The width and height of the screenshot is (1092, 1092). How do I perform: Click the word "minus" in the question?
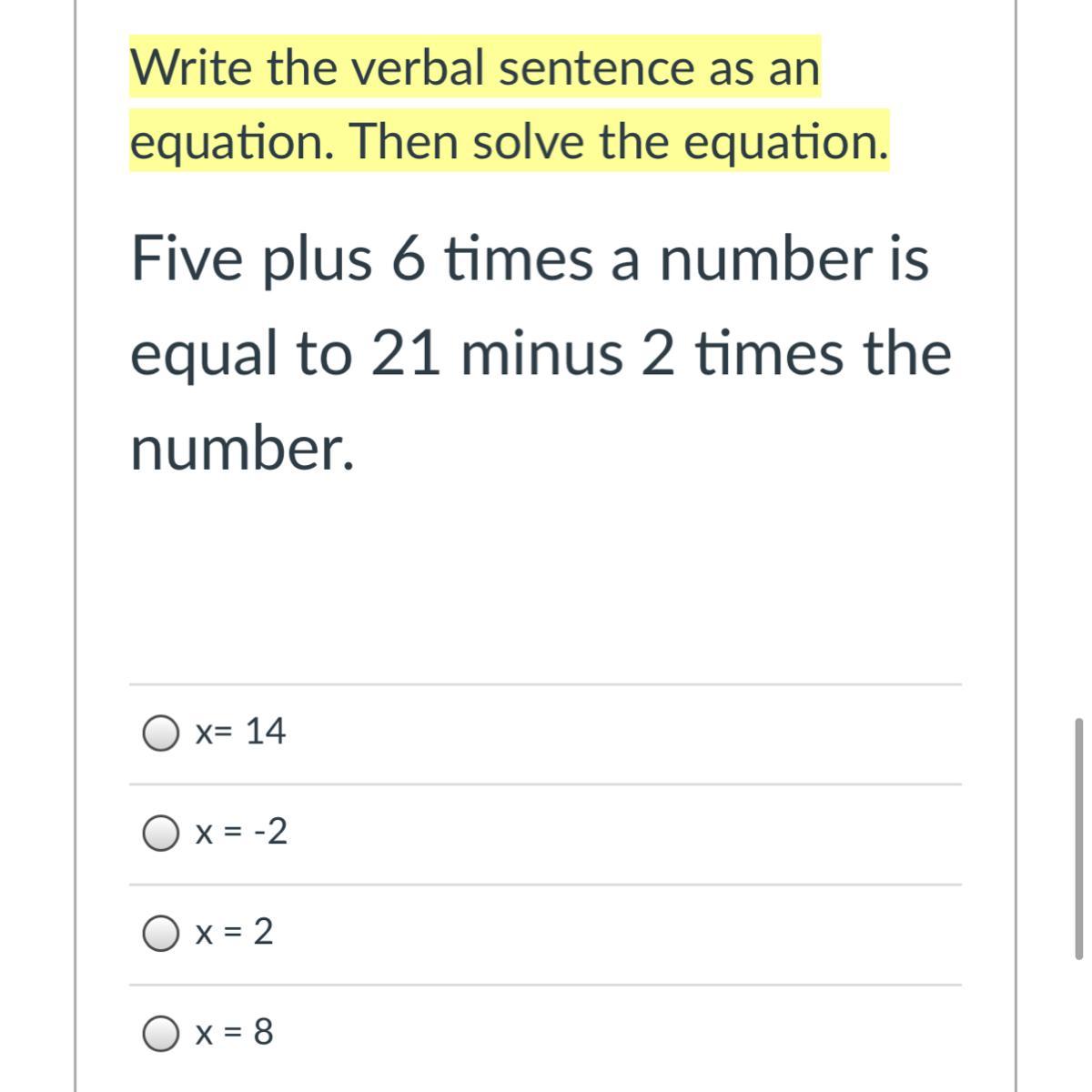(541, 354)
